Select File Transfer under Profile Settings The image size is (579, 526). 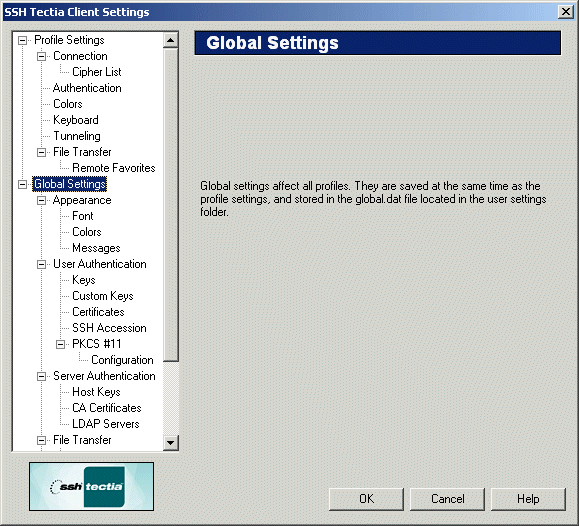tap(82, 152)
